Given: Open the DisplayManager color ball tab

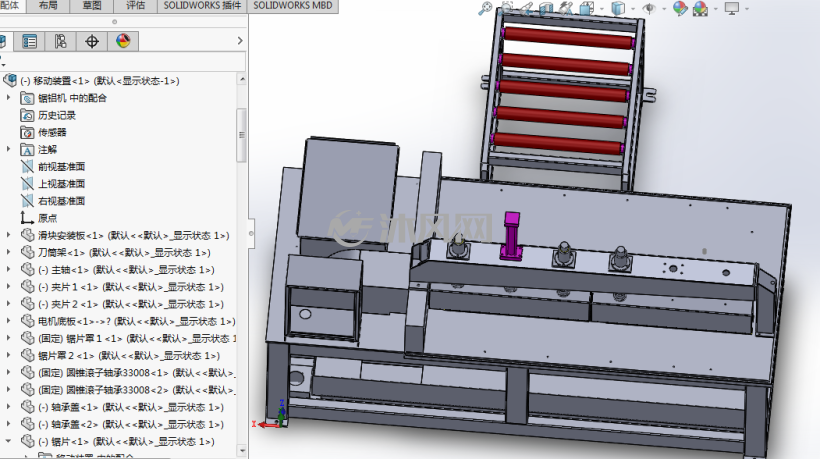Looking at the screenshot, I should (x=123, y=41).
